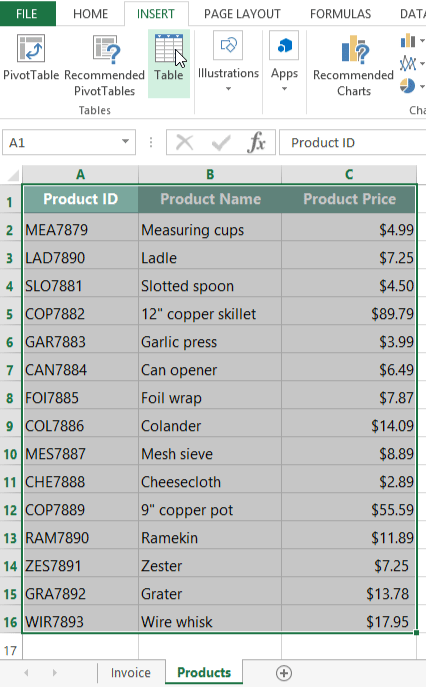Select column C header

coord(349,174)
